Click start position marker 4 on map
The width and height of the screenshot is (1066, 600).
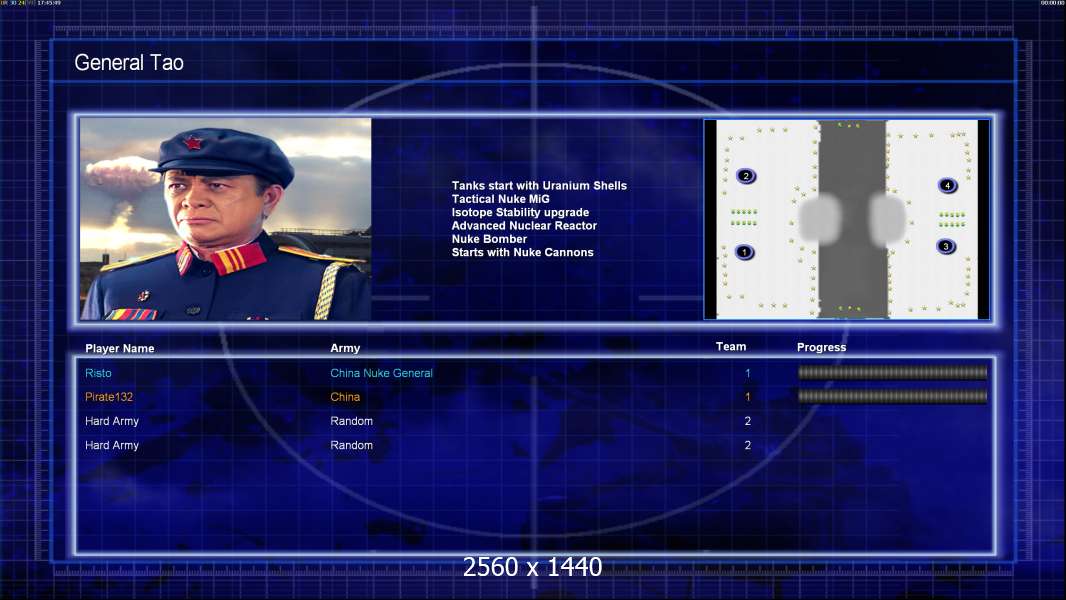947,185
